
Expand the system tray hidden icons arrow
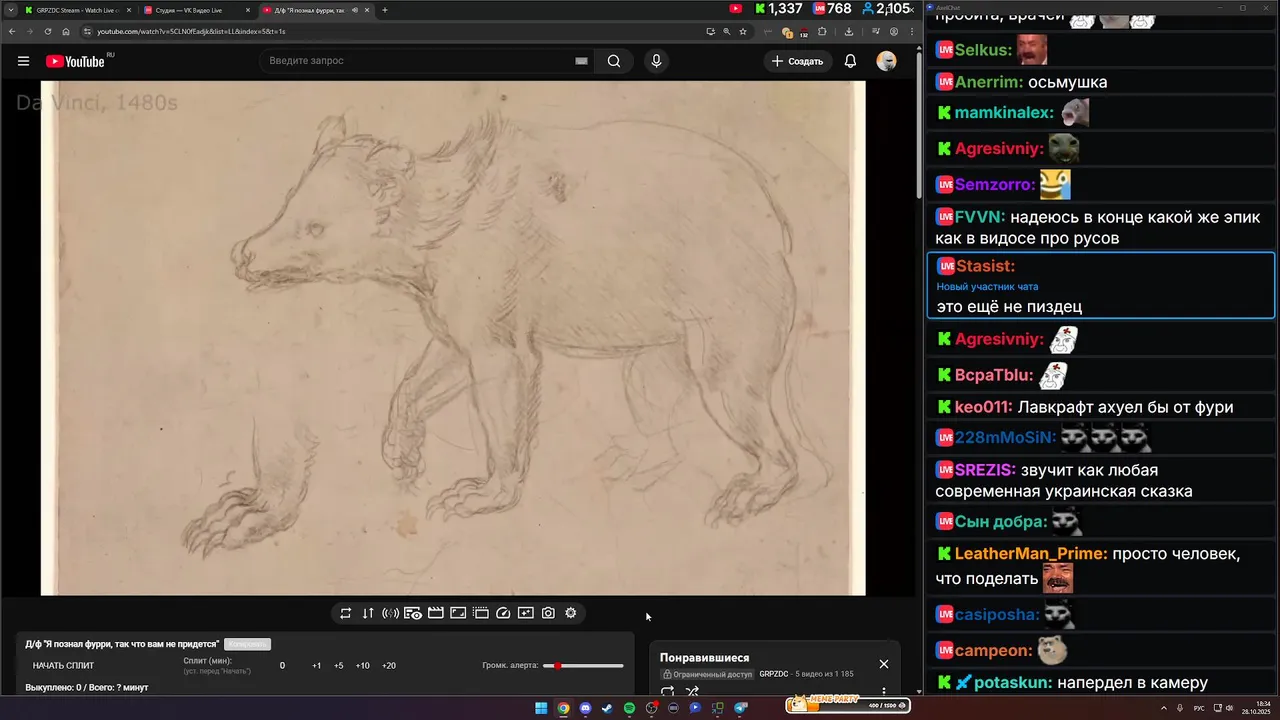click(1165, 708)
